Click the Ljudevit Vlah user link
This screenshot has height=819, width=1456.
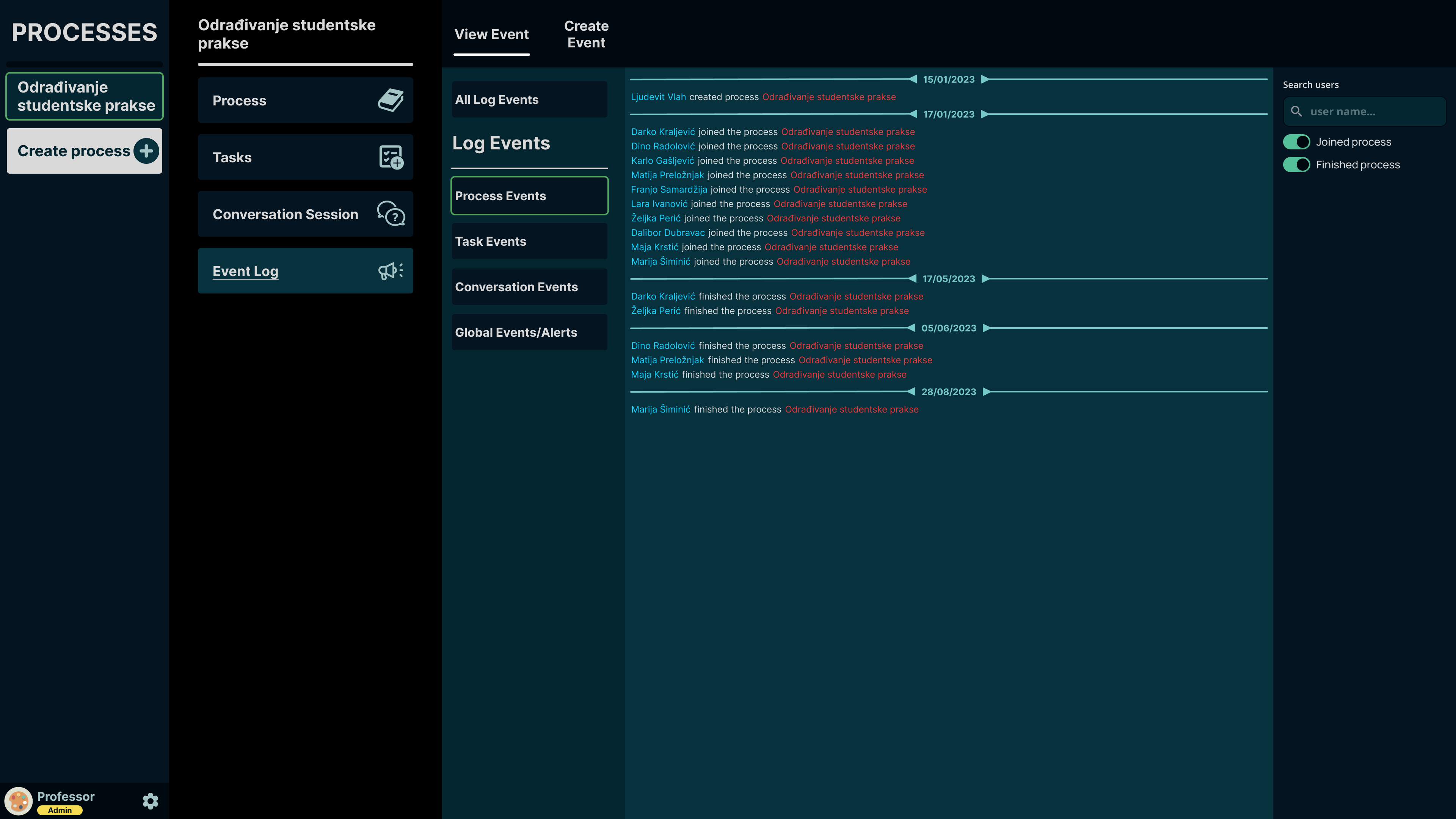[x=658, y=97]
